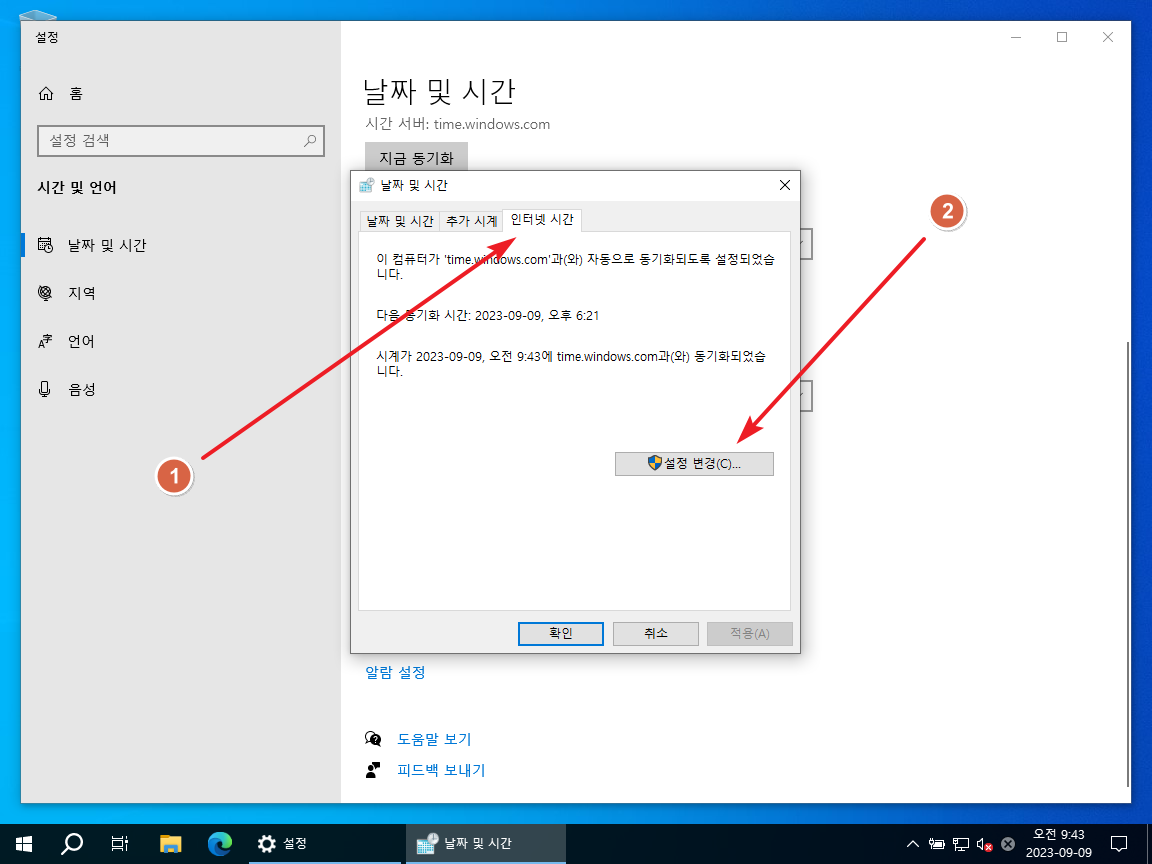1152x864 pixels.
Task: Open the taskbar clock showing 오전 9:43
Action: pos(1059,843)
